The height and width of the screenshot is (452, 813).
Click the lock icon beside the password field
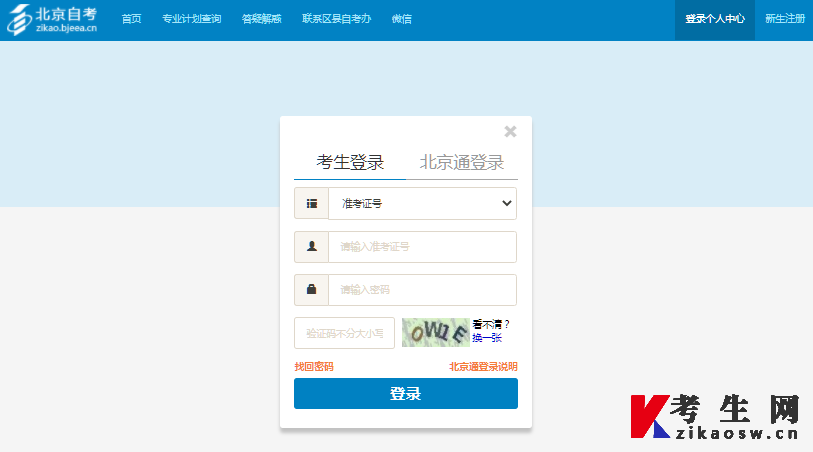tap(312, 290)
